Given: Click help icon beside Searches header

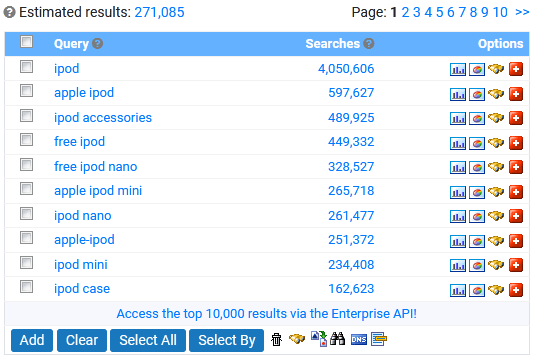Looking at the screenshot, I should (369, 44).
